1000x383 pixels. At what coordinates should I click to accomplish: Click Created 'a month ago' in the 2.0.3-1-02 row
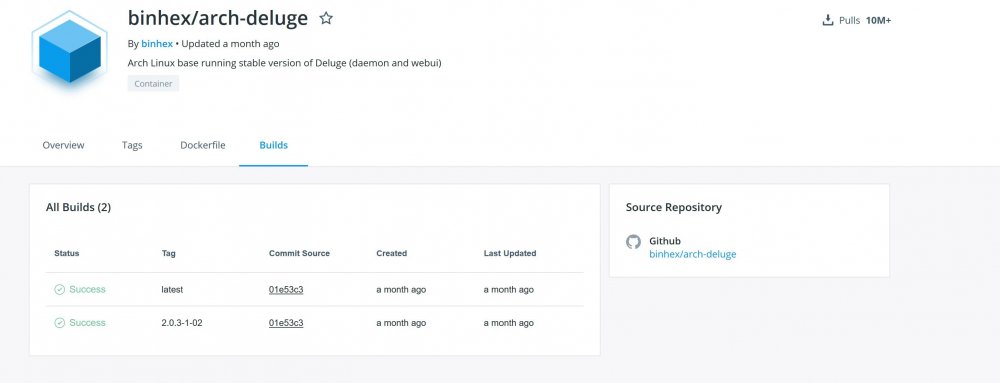[401, 322]
